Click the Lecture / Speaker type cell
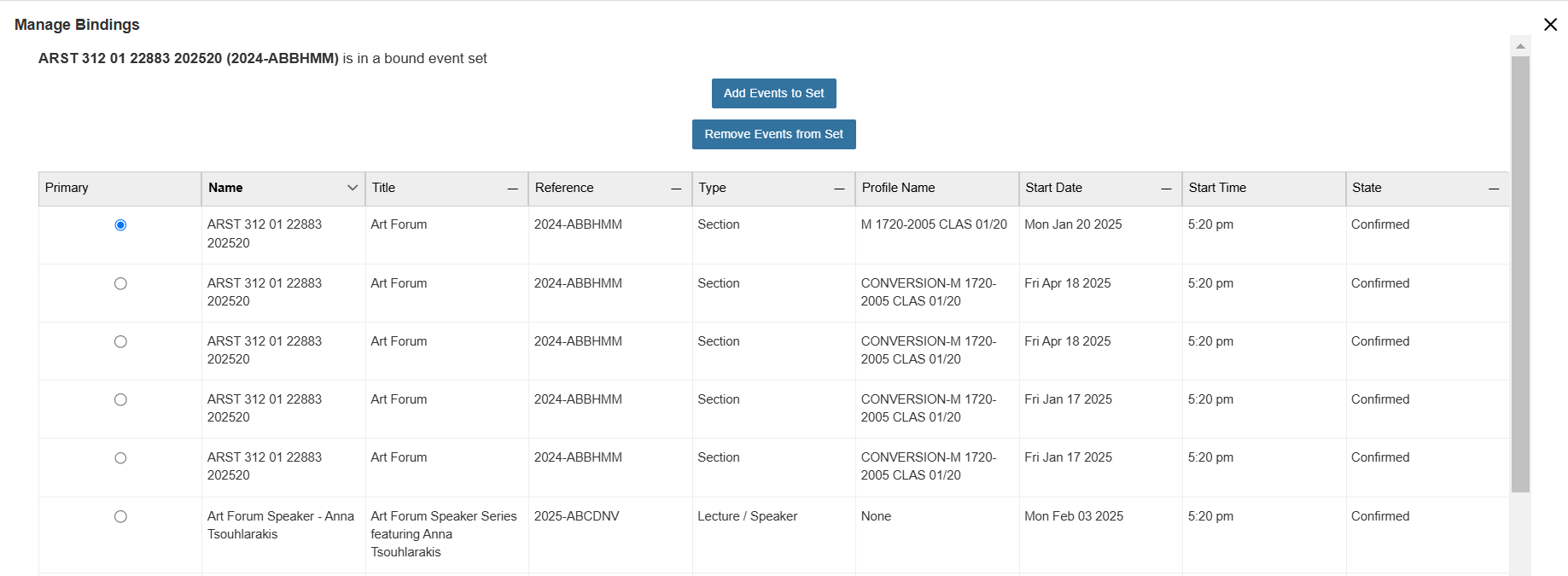This screenshot has width=1568, height=576. pos(747,516)
